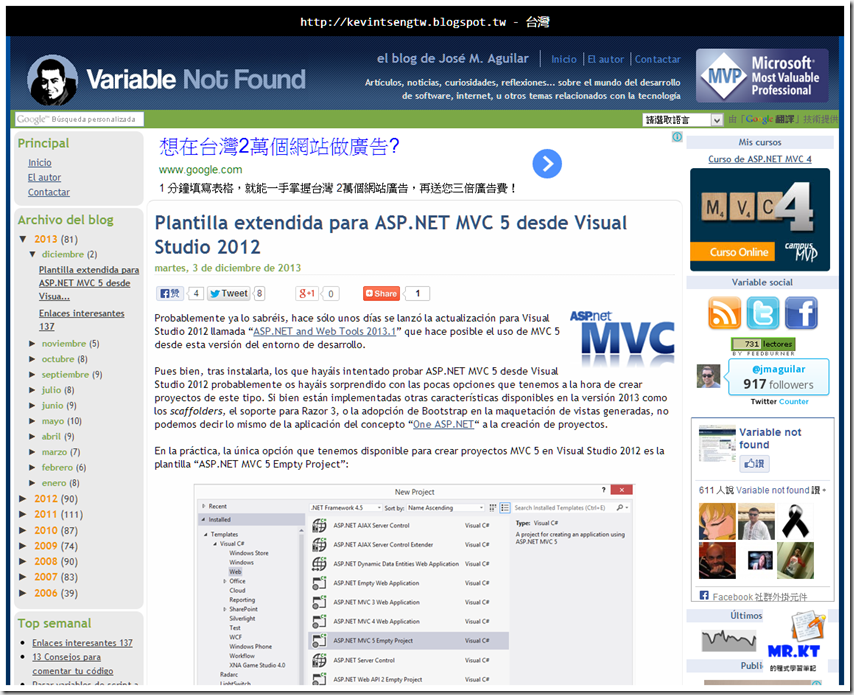Open the julio archive month
Viewport: 854px width, 695px height.
pyautogui.click(x=51, y=390)
